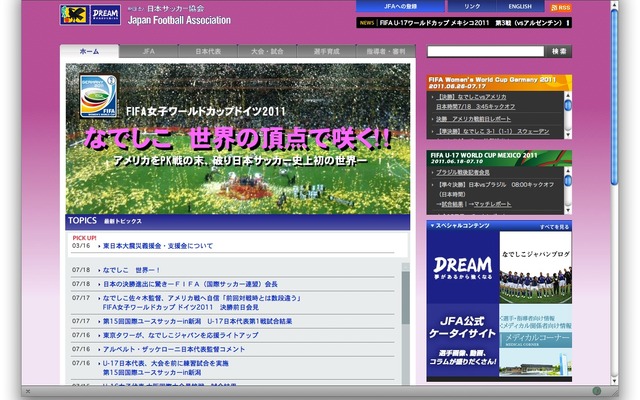Open the 選手育成 tab
This screenshot has width=640, height=400.
pos(327,51)
